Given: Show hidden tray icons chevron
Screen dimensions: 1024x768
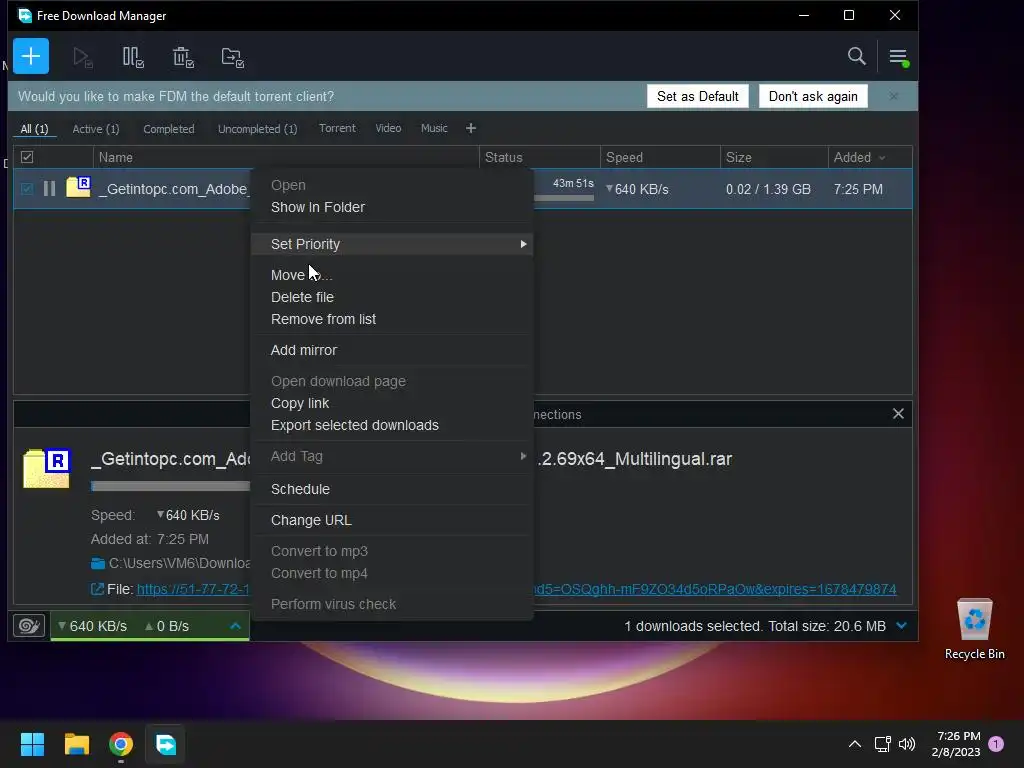Looking at the screenshot, I should pos(854,744).
